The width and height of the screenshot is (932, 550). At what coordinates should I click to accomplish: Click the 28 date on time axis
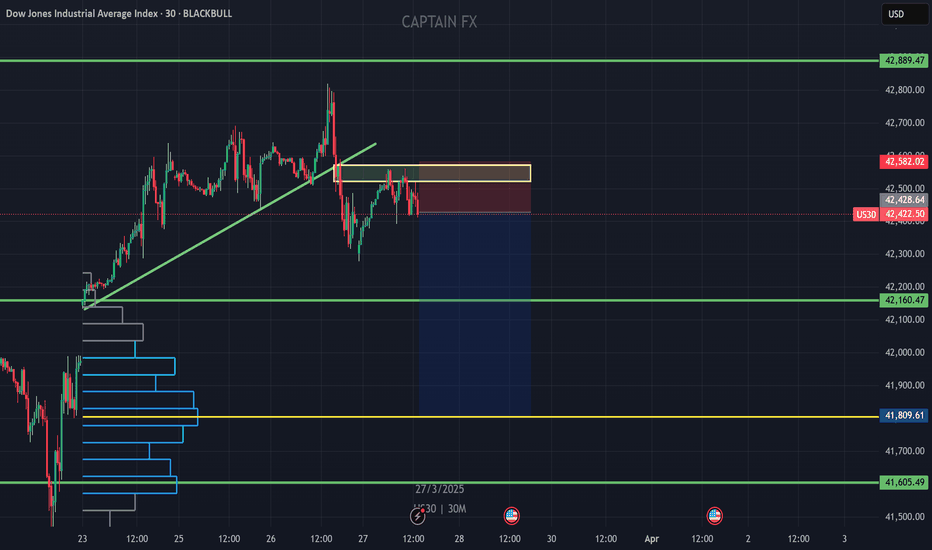[459, 539]
